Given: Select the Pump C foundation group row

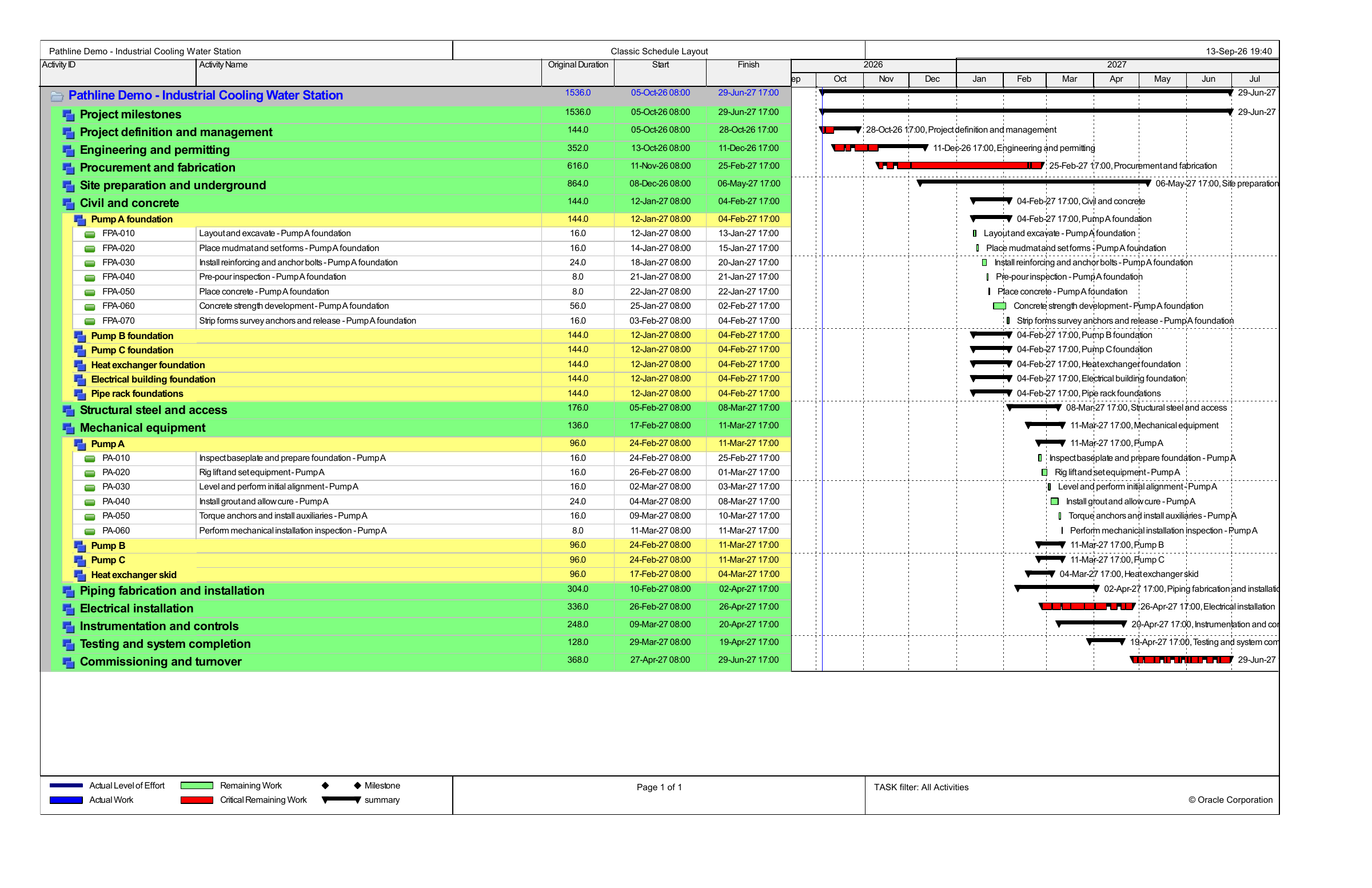Looking at the screenshot, I should click(426, 351).
